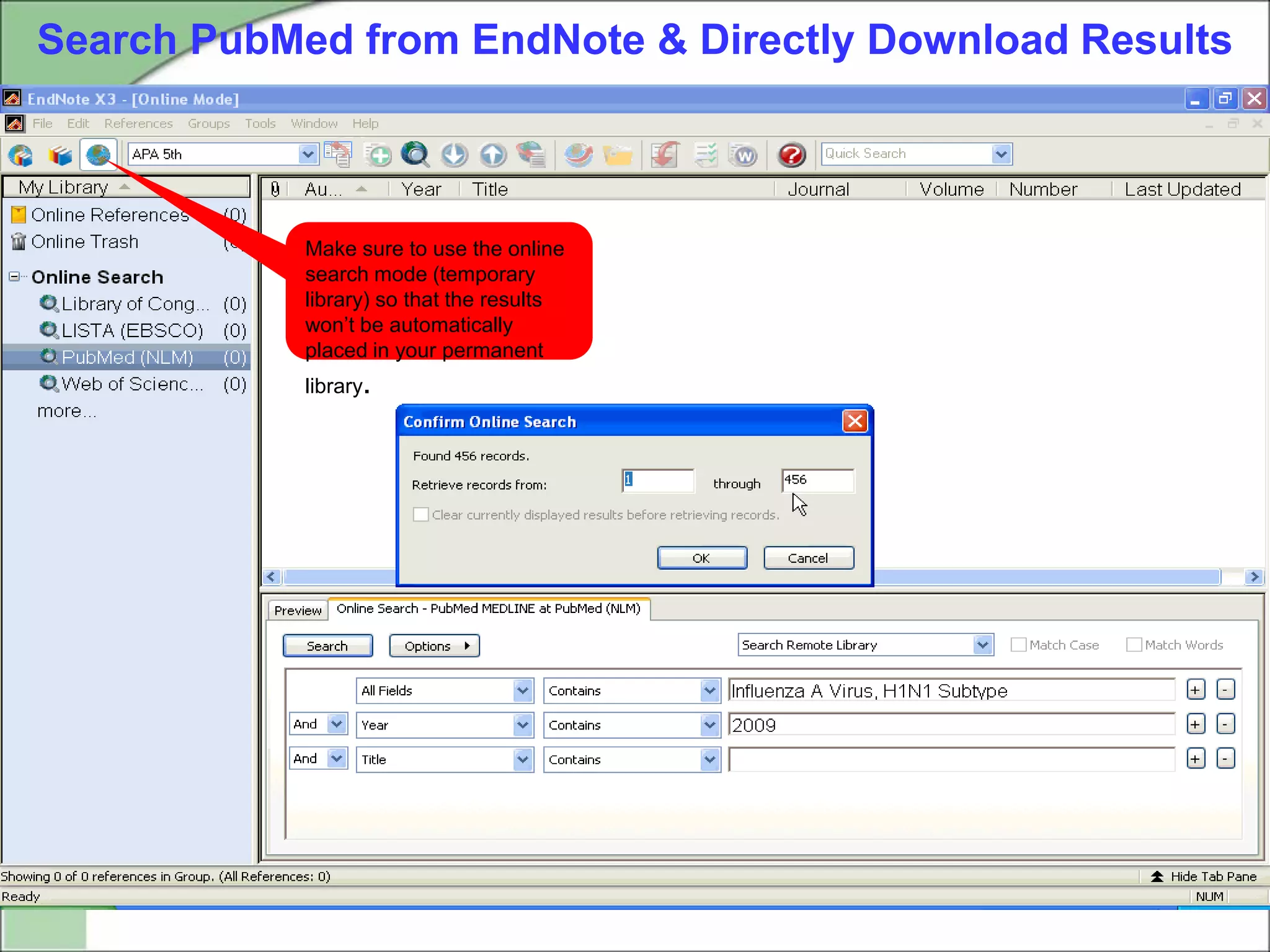Open the File menu
Viewport: 1270px width, 952px height.
coord(42,123)
